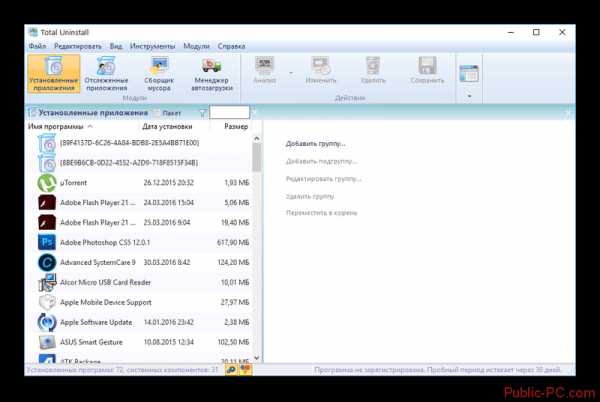600x402 pixels.
Task: Click the program list scrollbar thumb
Action: coord(257,158)
